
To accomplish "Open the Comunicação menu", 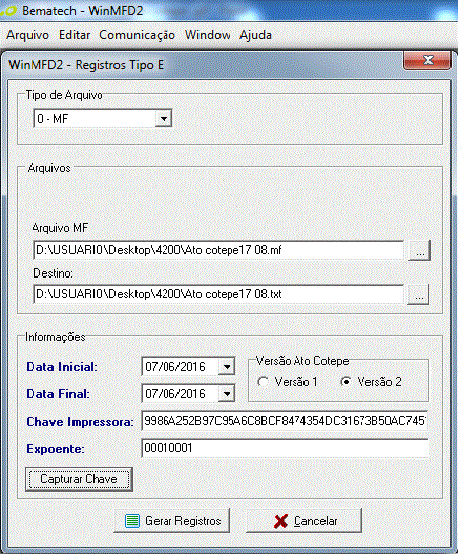I will [137, 35].
